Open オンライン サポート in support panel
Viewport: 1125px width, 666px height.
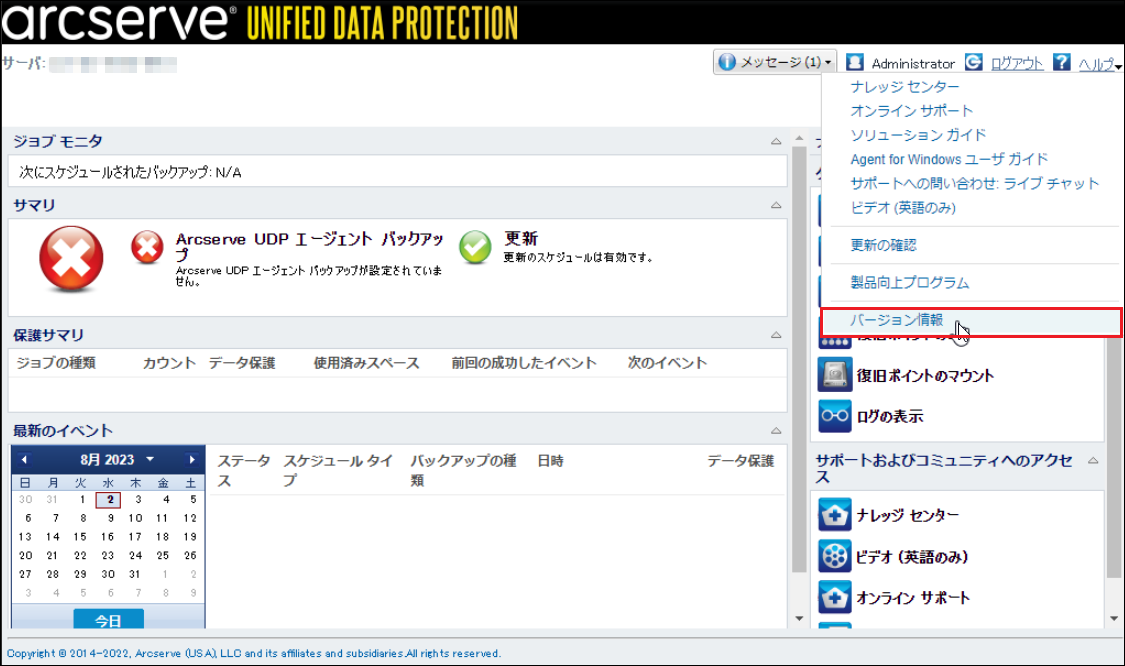(913, 598)
